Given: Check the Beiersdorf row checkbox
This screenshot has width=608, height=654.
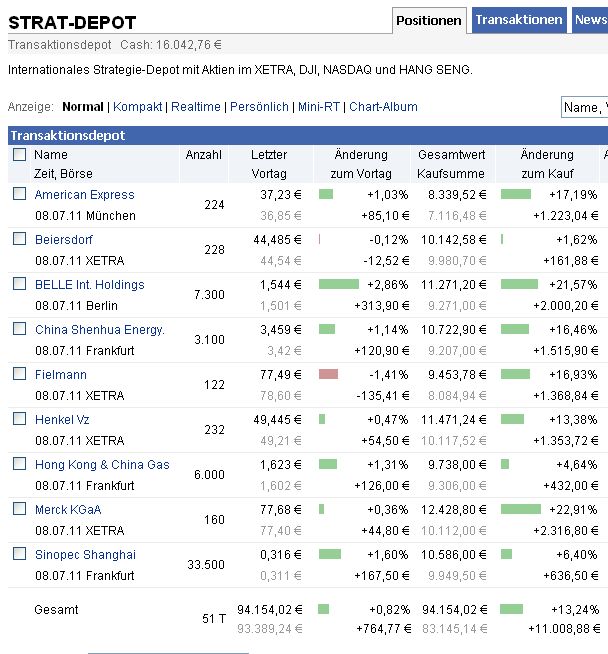Looking at the screenshot, I should (x=19, y=239).
